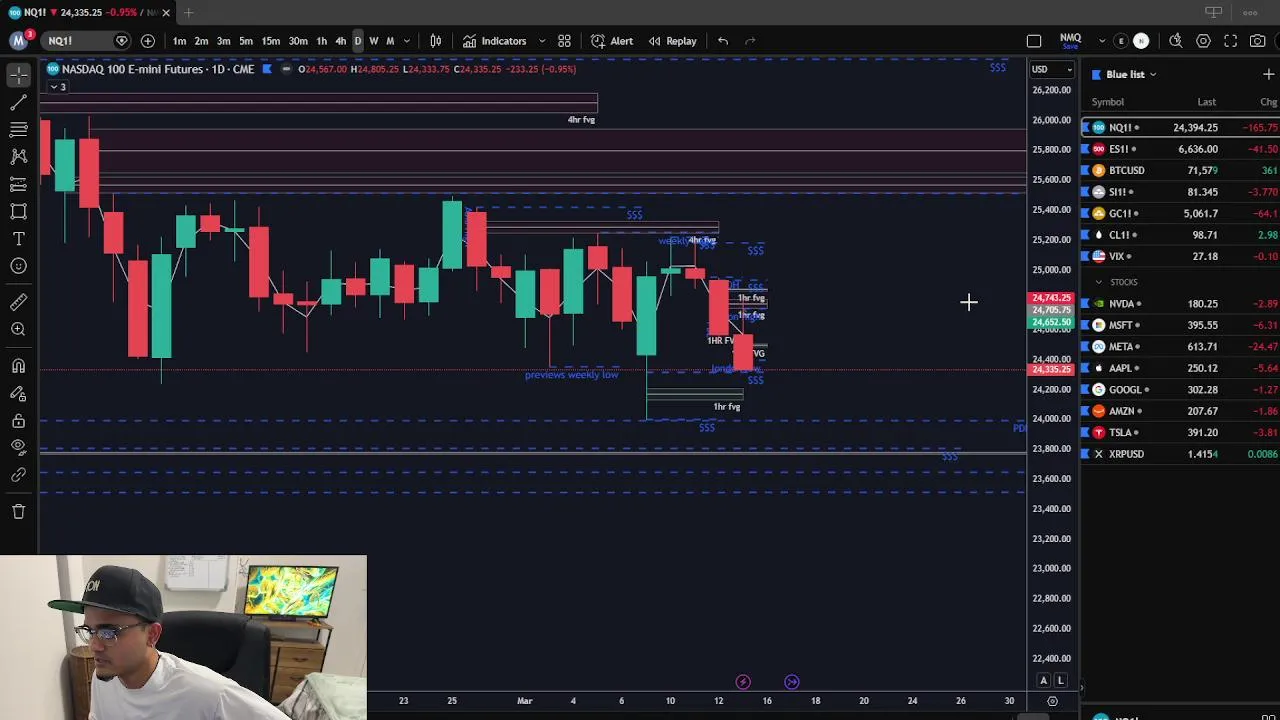The width and height of the screenshot is (1280, 720).
Task: Toggle magnet mode for drawings
Action: (x=18, y=366)
